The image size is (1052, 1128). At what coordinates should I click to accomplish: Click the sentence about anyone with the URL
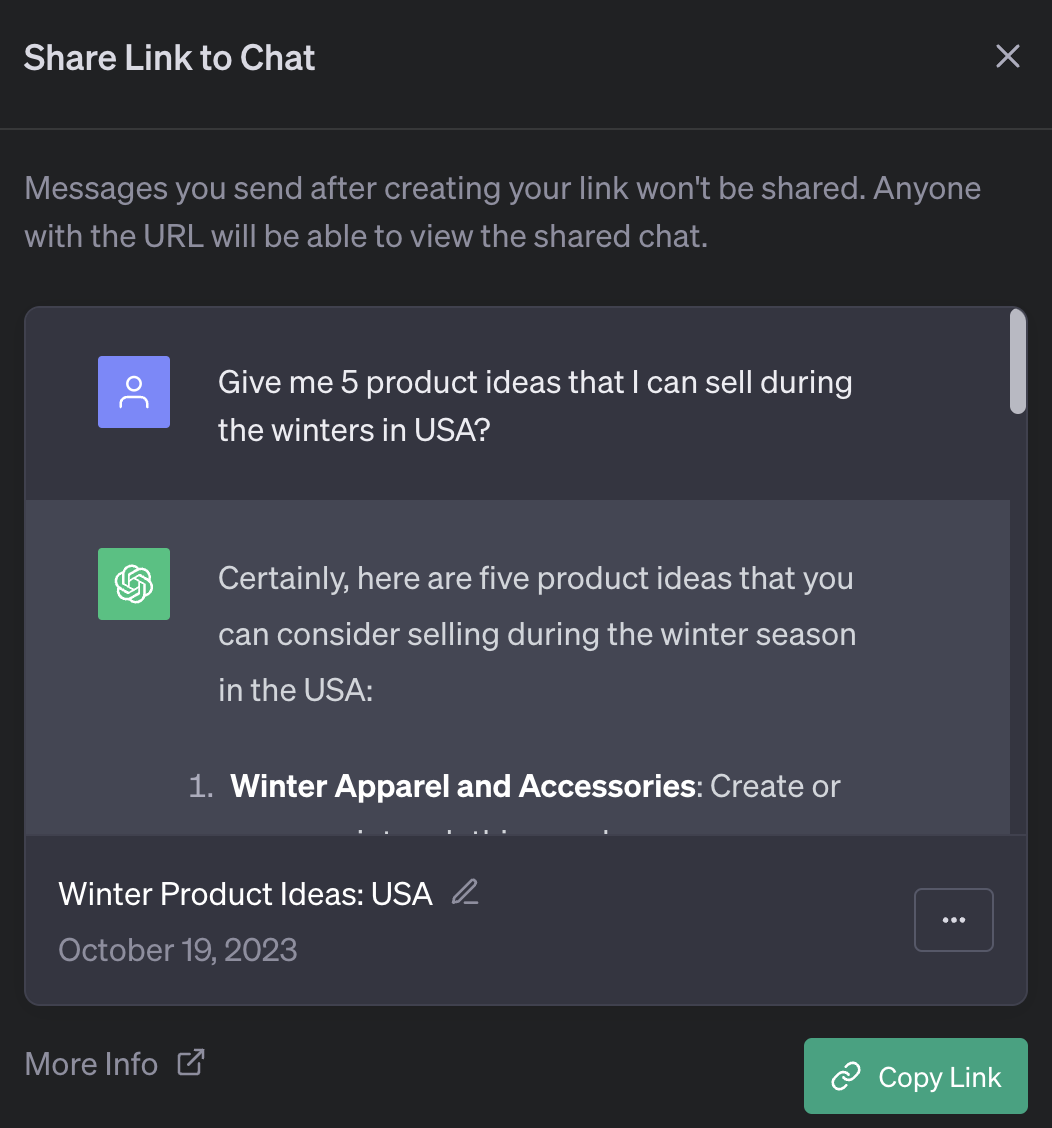click(x=366, y=239)
